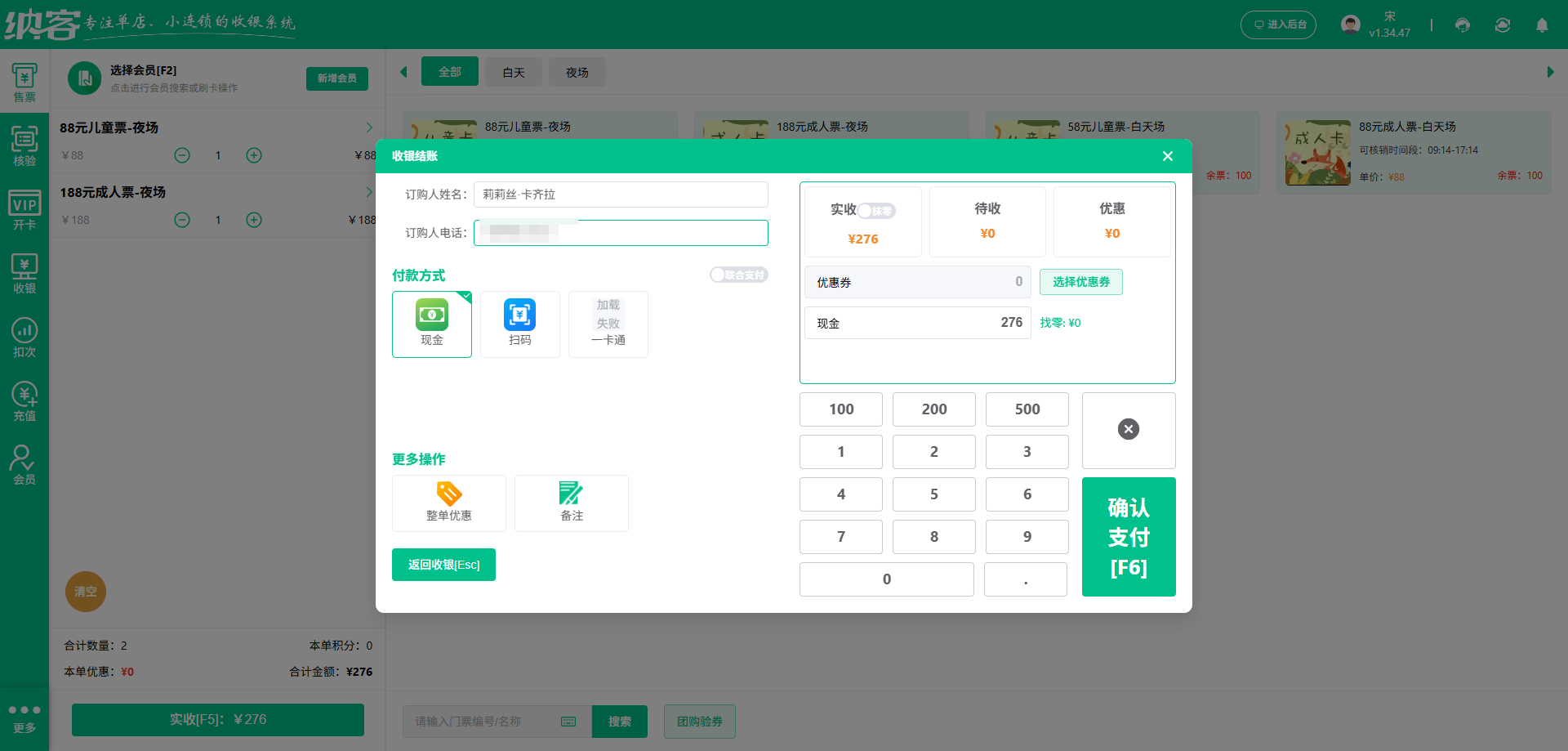The height and width of the screenshot is (751, 1568).
Task: Open the notification bell icon
Action: (1543, 25)
